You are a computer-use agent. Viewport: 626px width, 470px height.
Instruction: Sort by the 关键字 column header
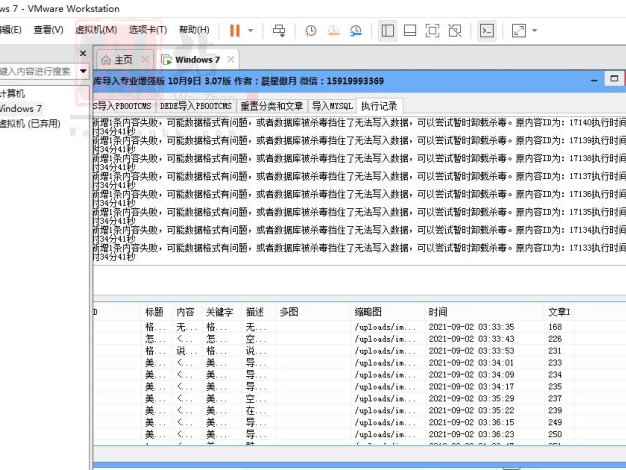click(220, 312)
